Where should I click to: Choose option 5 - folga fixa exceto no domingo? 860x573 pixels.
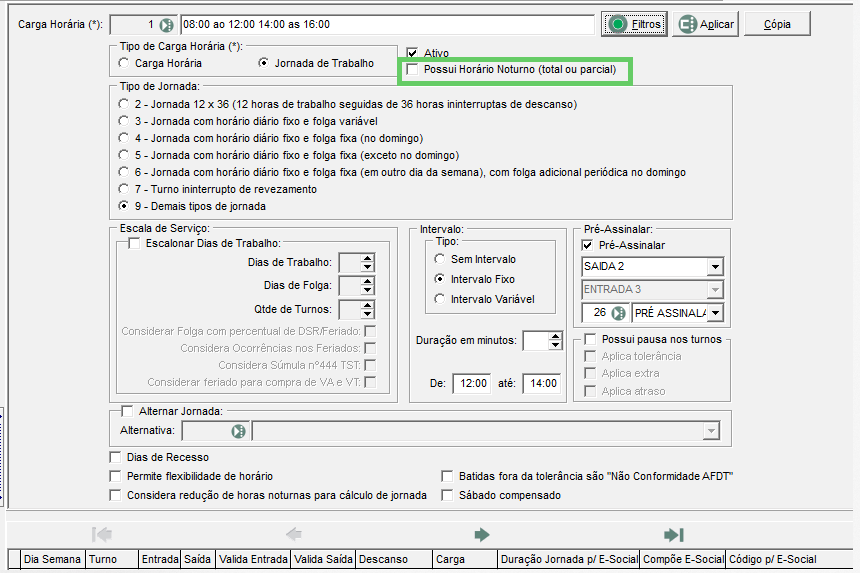(124, 155)
